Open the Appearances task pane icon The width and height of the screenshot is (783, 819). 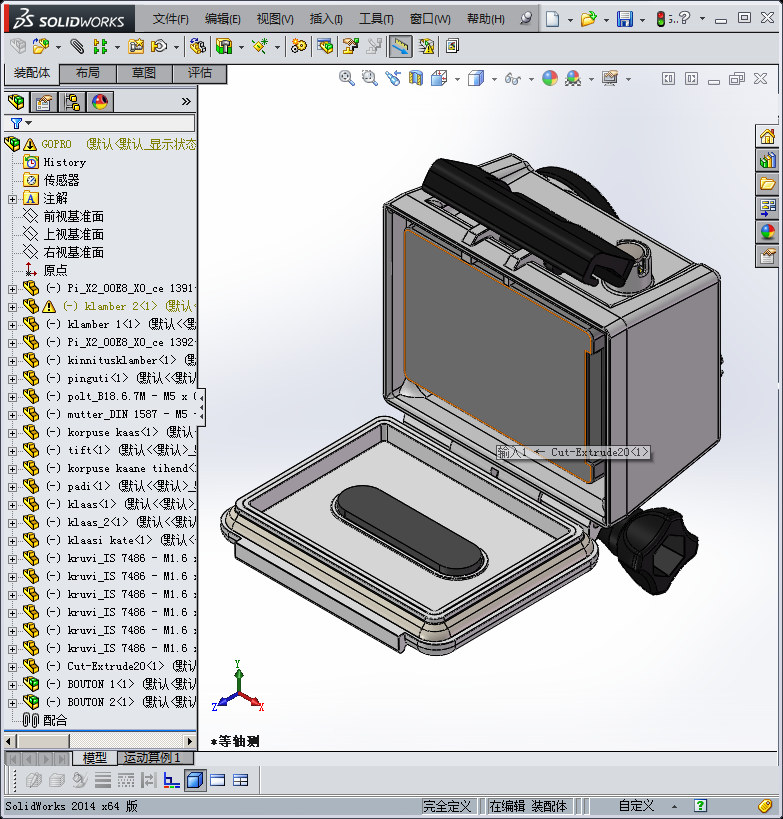point(767,231)
